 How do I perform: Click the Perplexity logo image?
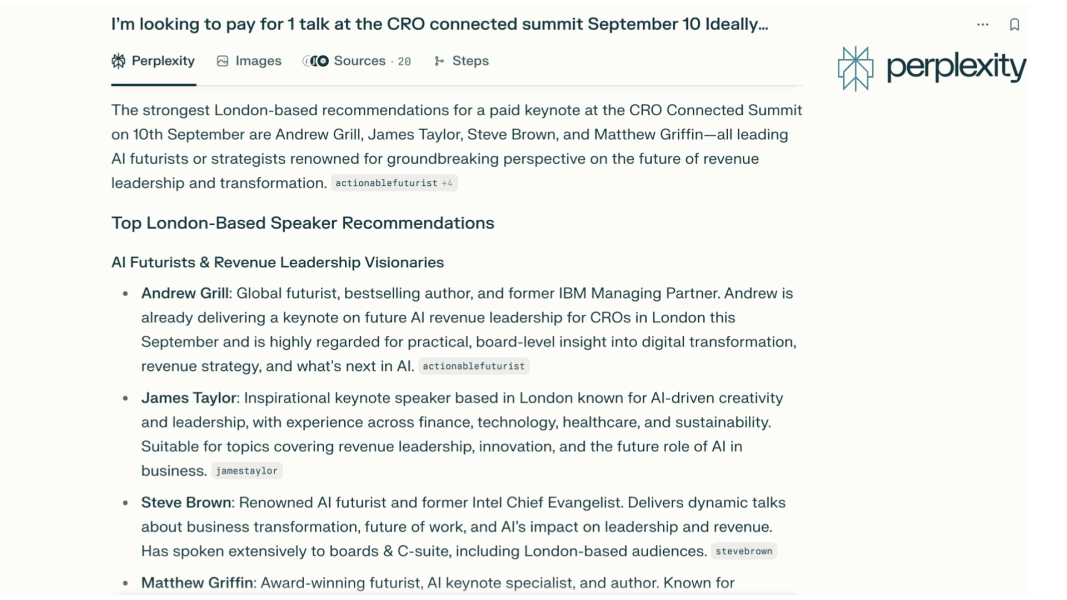[x=932, y=67]
